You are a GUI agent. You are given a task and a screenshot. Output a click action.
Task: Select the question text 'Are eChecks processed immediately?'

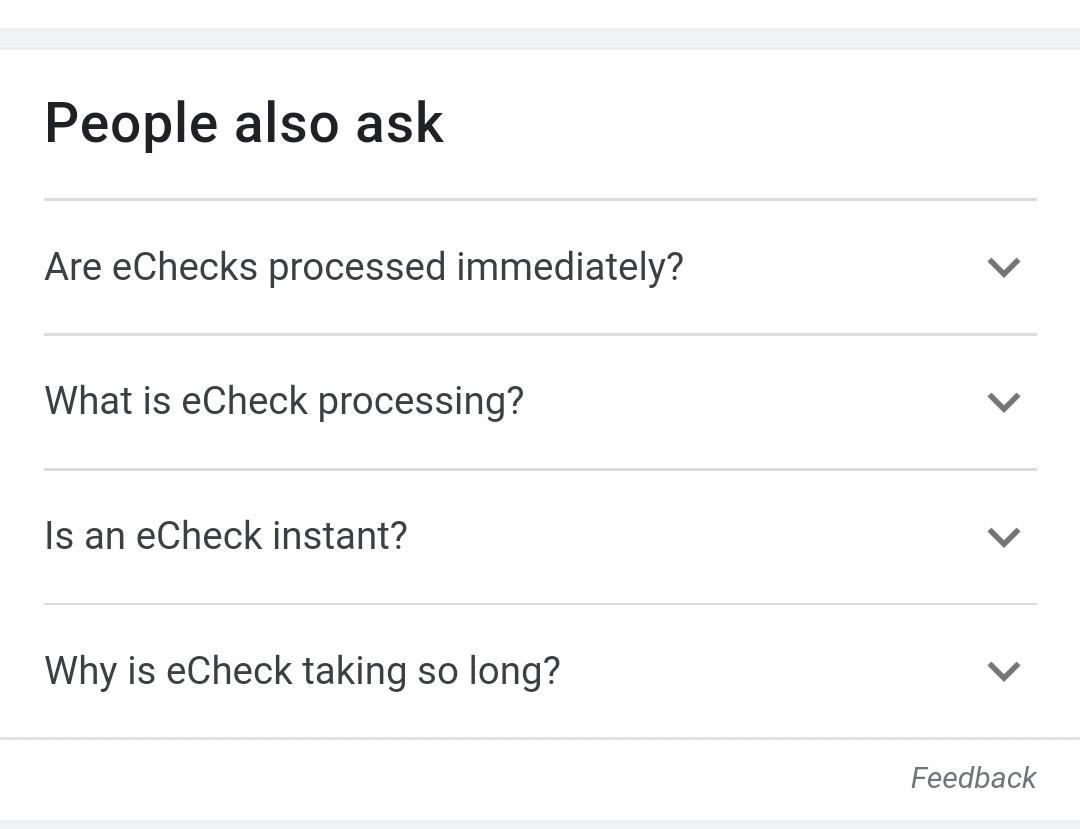pos(364,267)
